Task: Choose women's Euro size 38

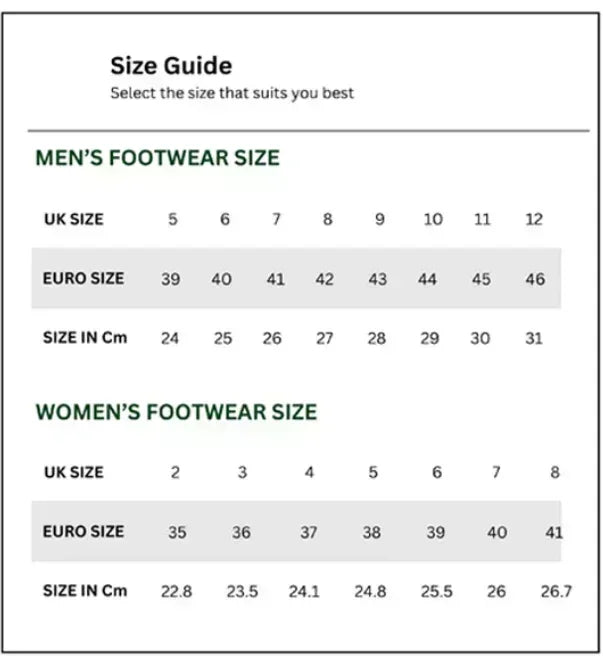Action: coord(371,532)
